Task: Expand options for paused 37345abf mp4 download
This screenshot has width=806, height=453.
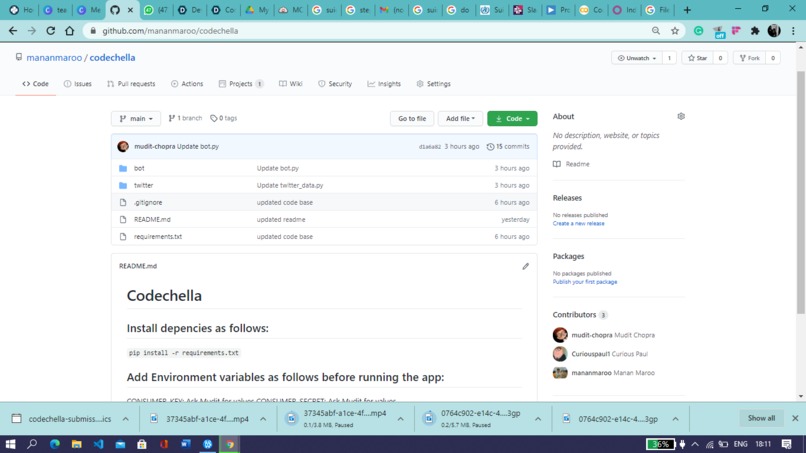Action: click(x=400, y=419)
